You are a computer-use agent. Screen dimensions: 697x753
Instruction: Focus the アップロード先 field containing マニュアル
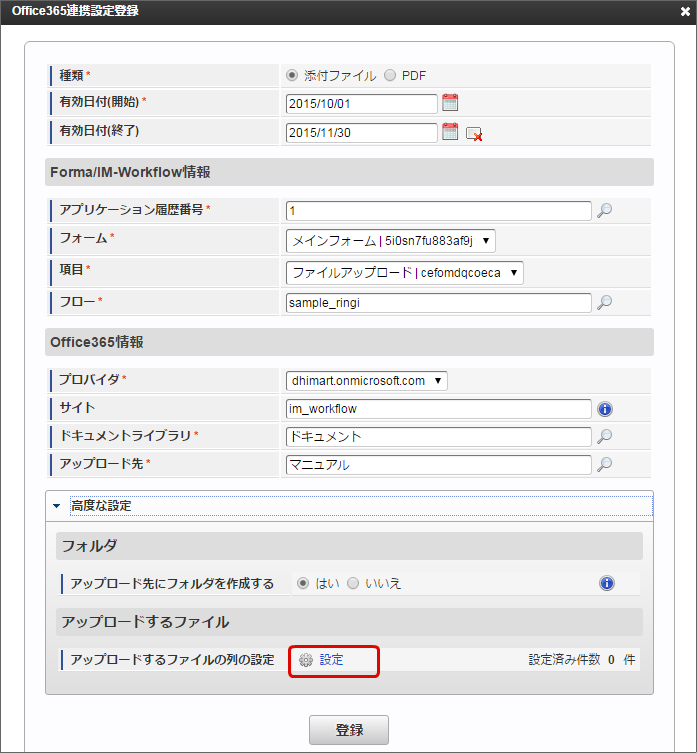[x=439, y=464]
